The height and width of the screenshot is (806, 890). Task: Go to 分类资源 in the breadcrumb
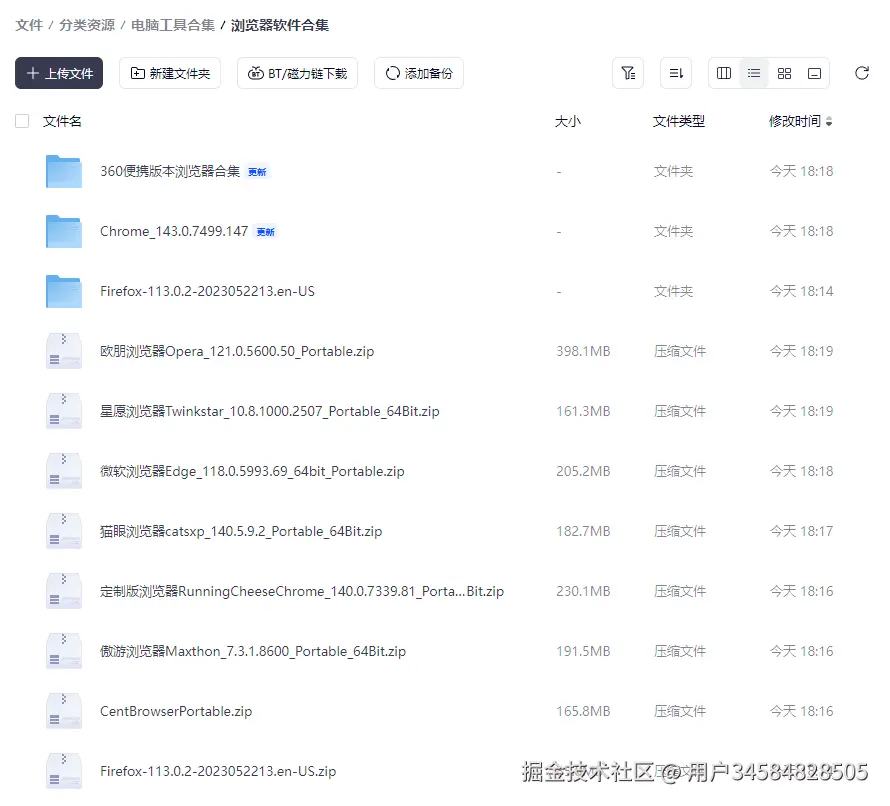pos(87,25)
